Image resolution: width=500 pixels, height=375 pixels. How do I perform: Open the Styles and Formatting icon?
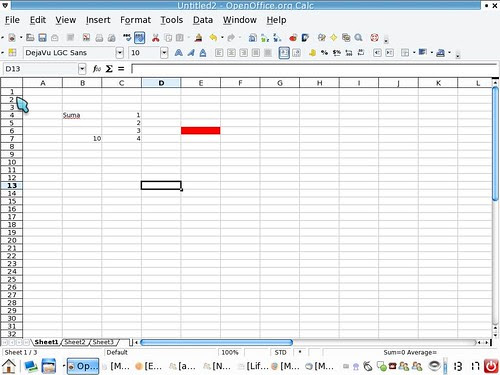12,53
